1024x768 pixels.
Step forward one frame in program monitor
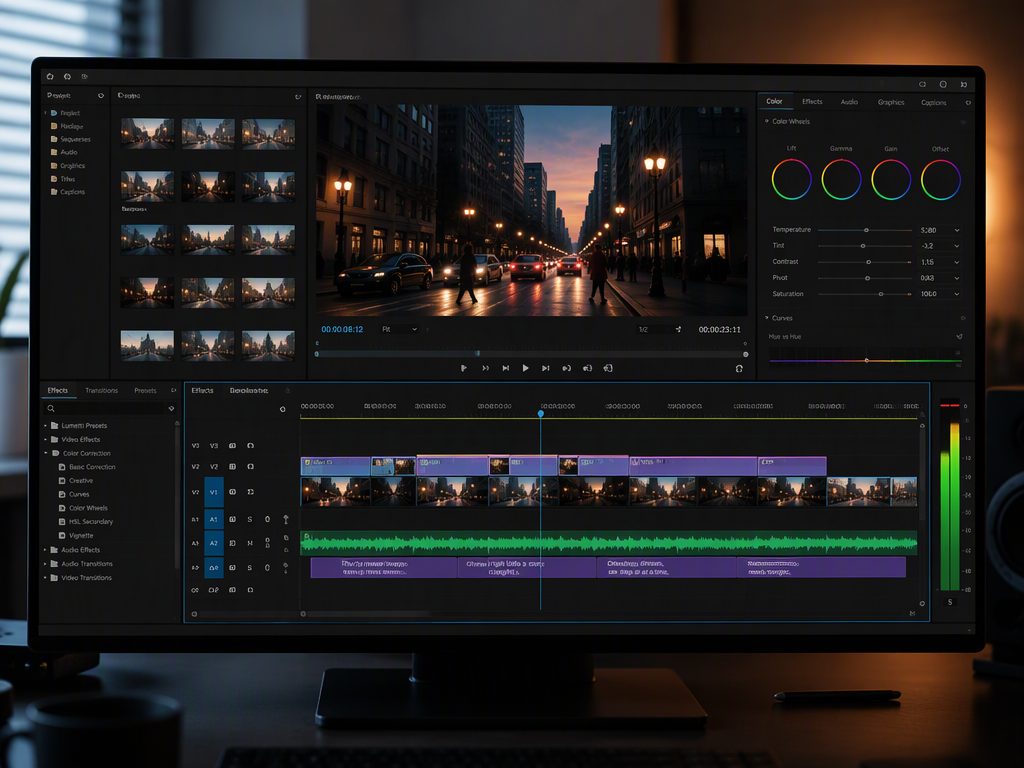(x=545, y=368)
